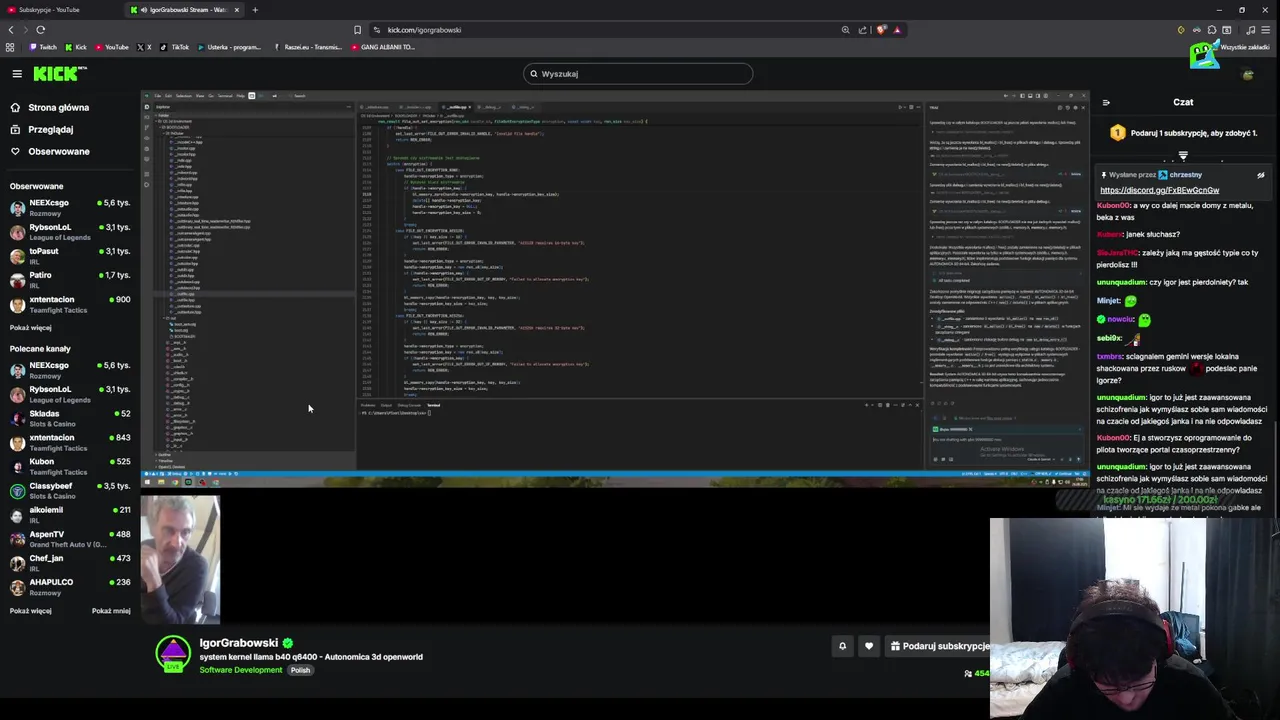Click the streamer's profile avatar with LIVE badge
Viewport: 1280px width, 720px height.
(x=173, y=654)
